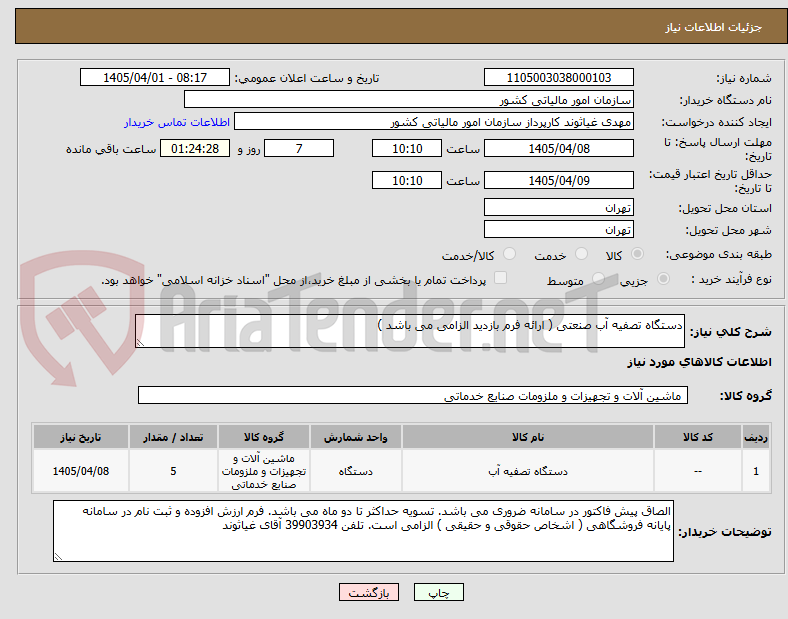Choose the متوسط purchase type radio
The width and height of the screenshot is (788, 619).
(598, 279)
